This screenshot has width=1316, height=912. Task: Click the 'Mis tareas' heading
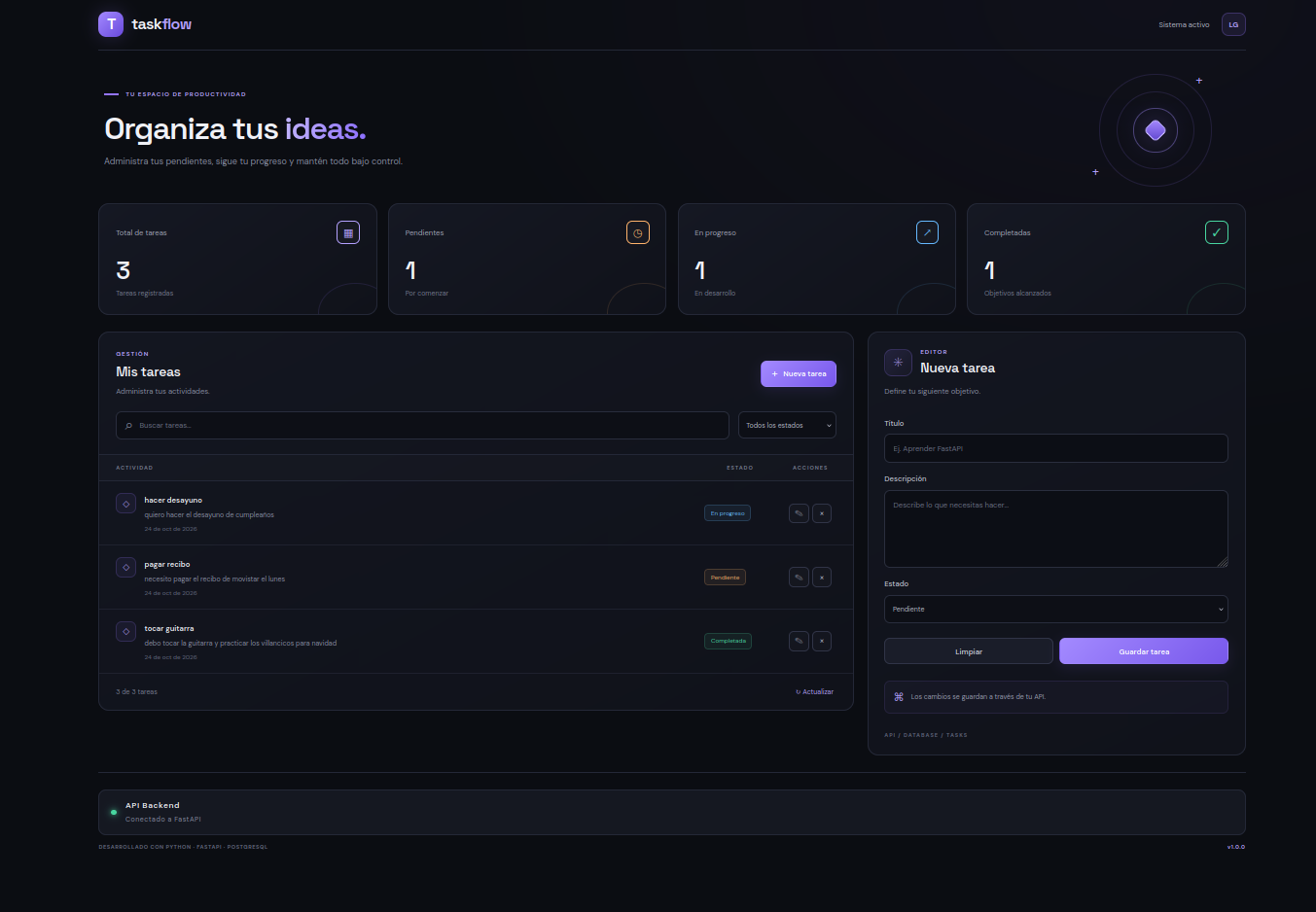click(148, 372)
